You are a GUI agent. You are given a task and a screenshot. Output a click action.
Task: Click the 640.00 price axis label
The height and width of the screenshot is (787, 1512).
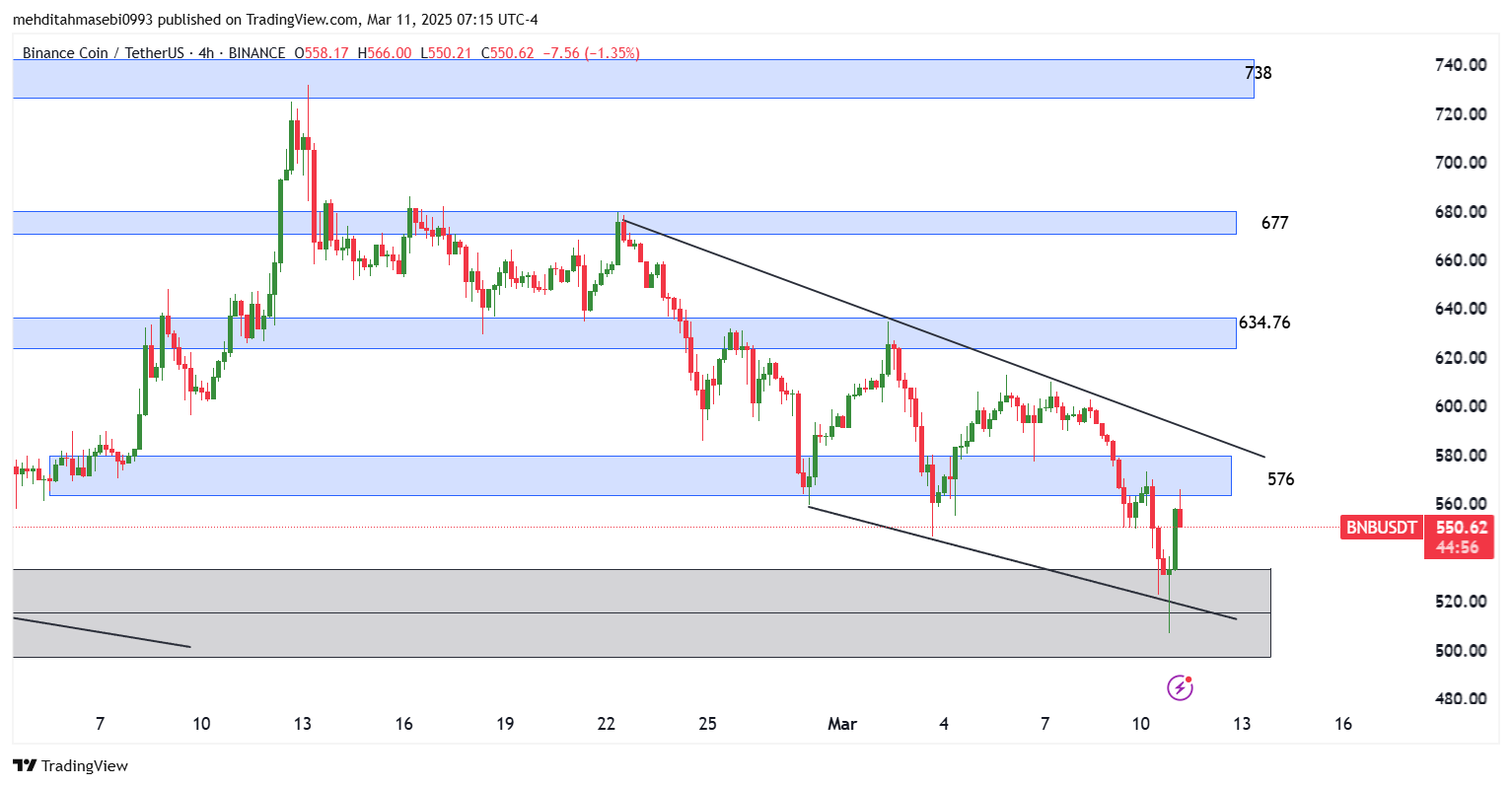(x=1461, y=309)
